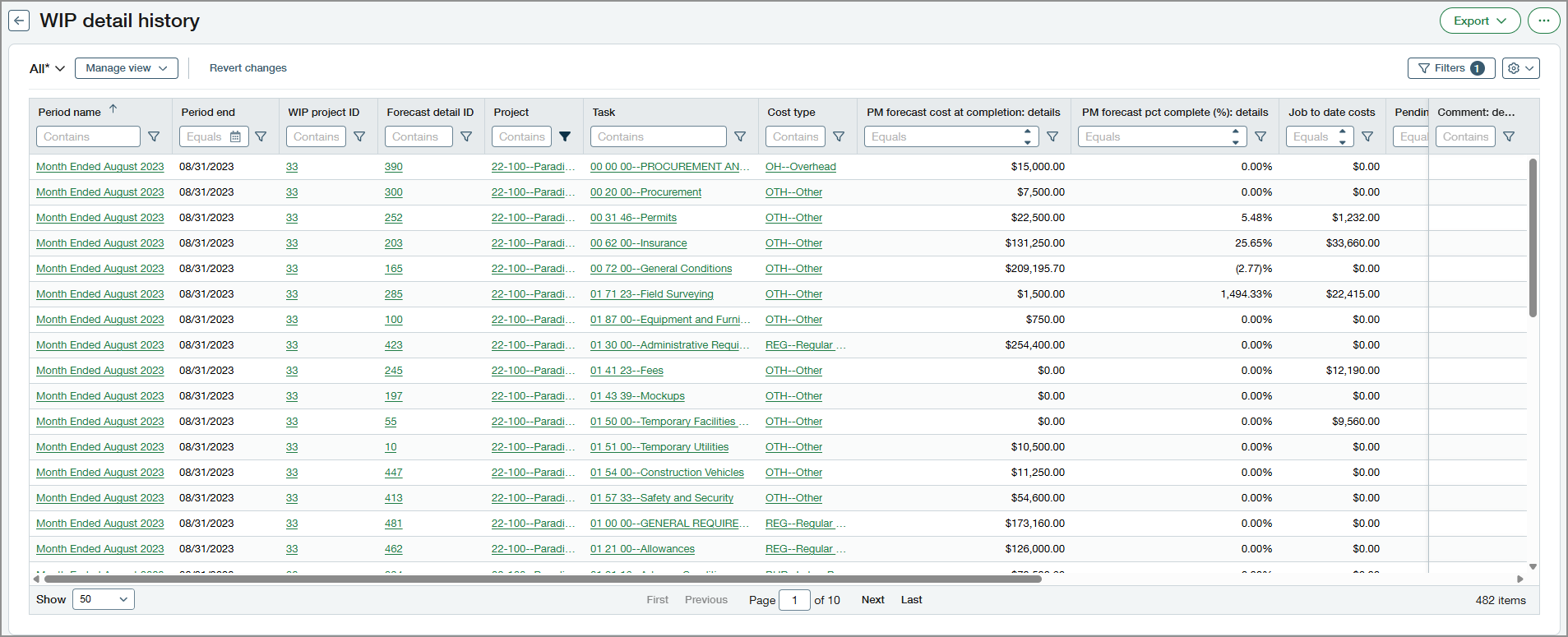Open the table settings gear menu

(x=1520, y=68)
